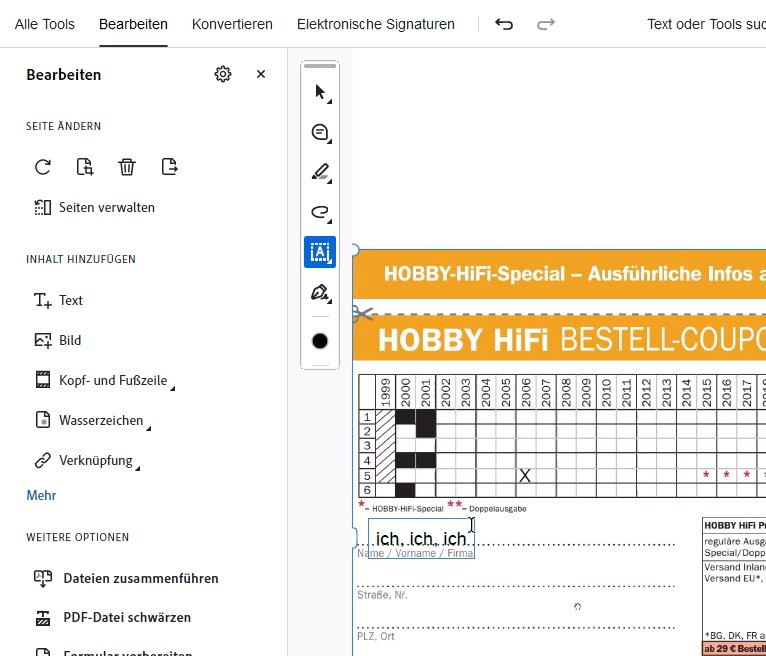
Task: Open PDF-Datei schwärzen
Action: [x=112, y=617]
